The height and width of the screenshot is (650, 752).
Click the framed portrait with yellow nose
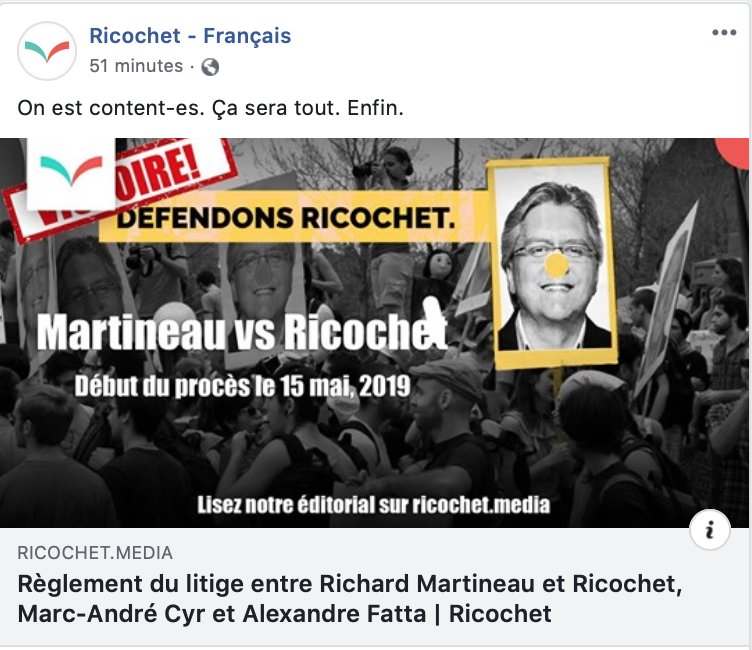(552, 263)
